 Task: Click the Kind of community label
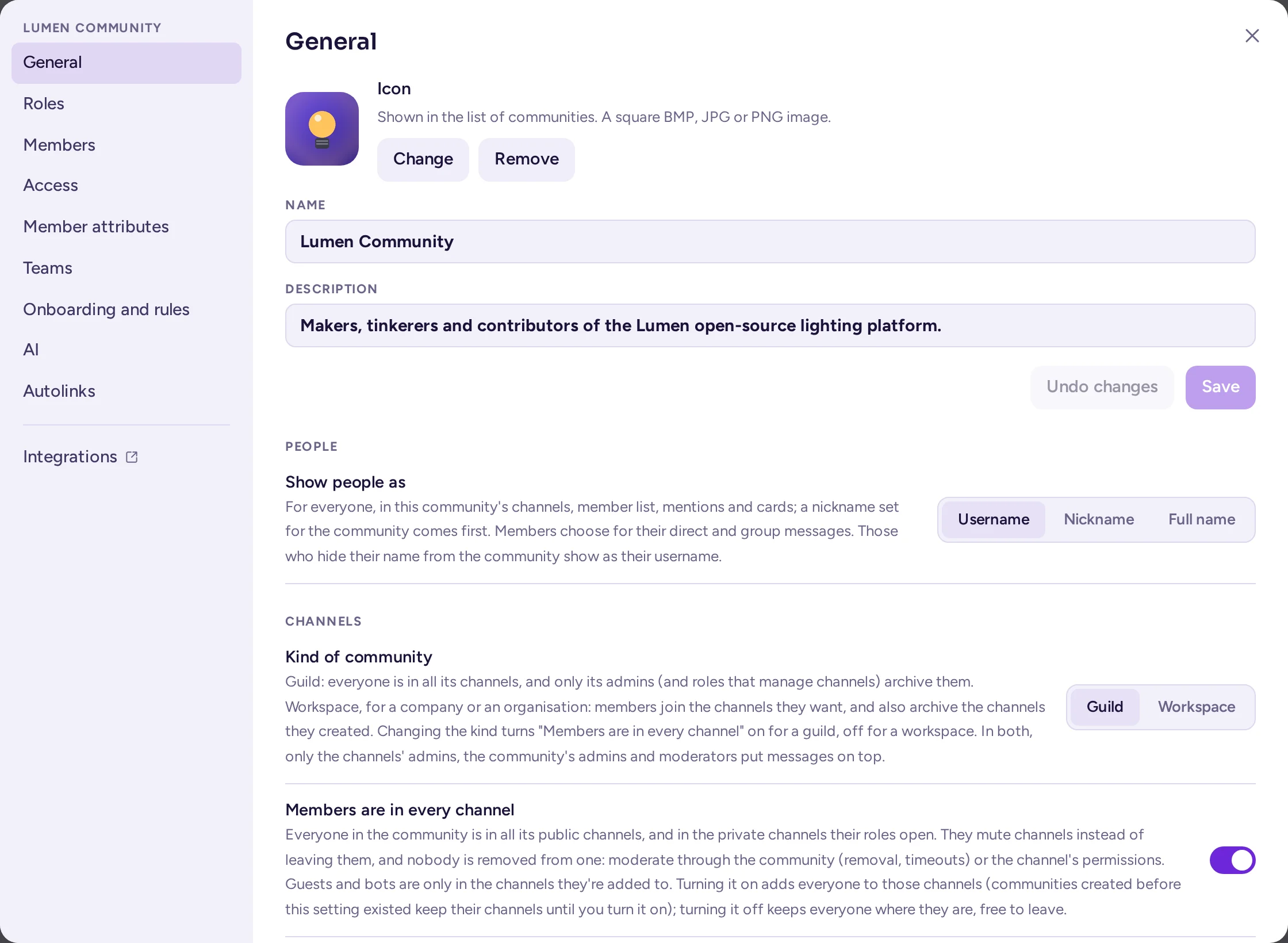pyautogui.click(x=359, y=657)
